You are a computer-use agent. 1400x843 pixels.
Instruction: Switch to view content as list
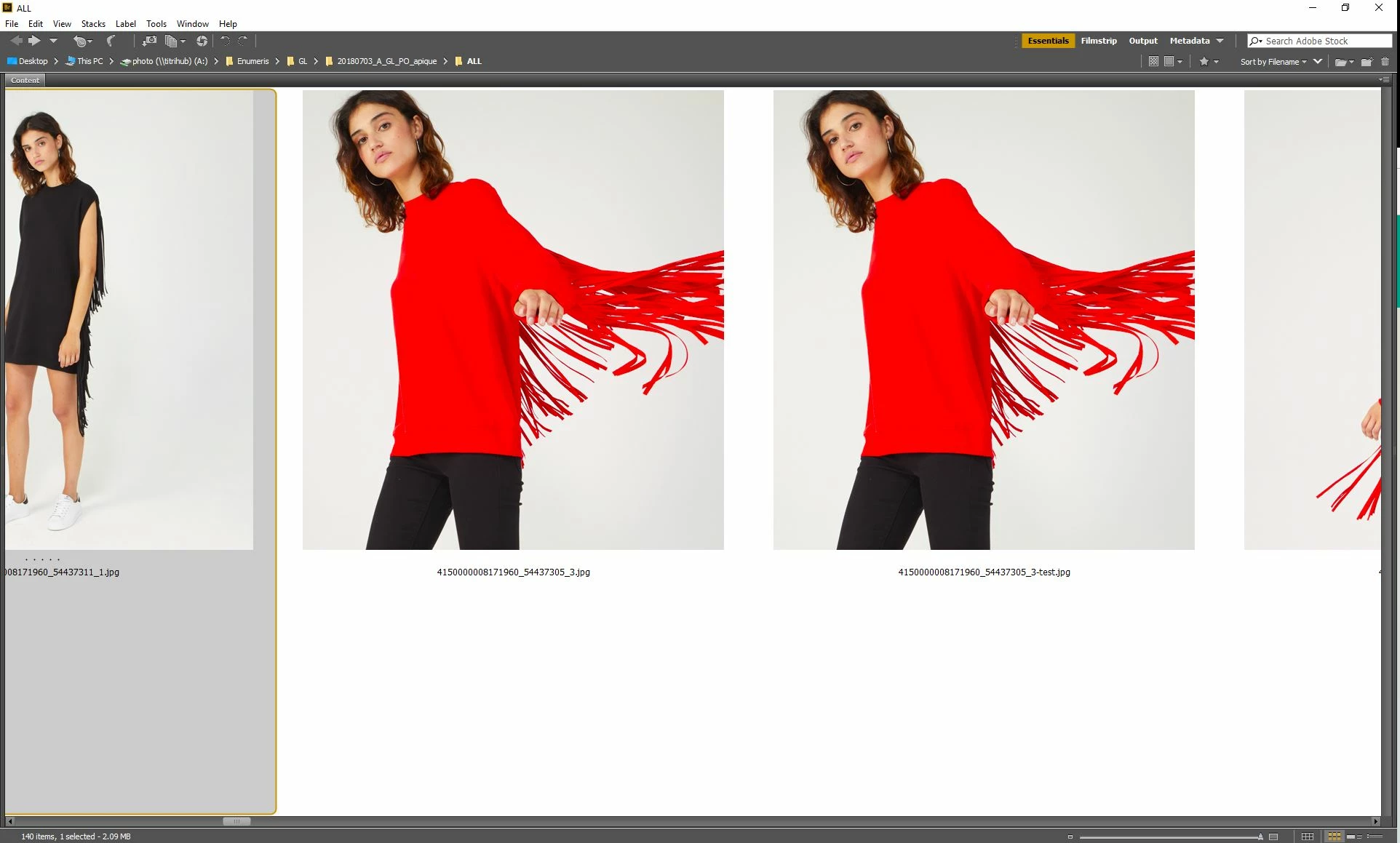click(1375, 836)
